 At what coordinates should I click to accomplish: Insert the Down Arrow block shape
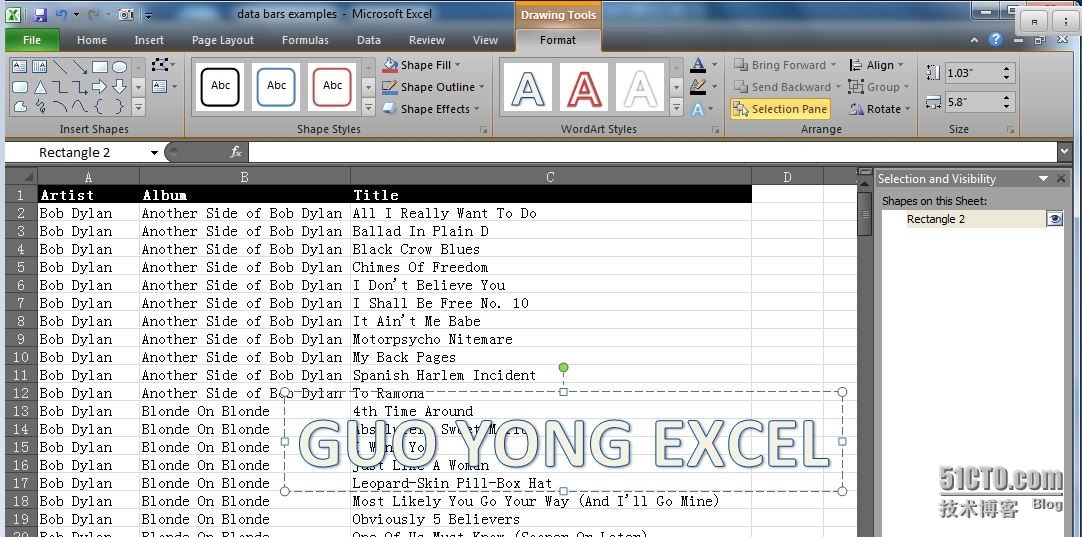point(120,87)
